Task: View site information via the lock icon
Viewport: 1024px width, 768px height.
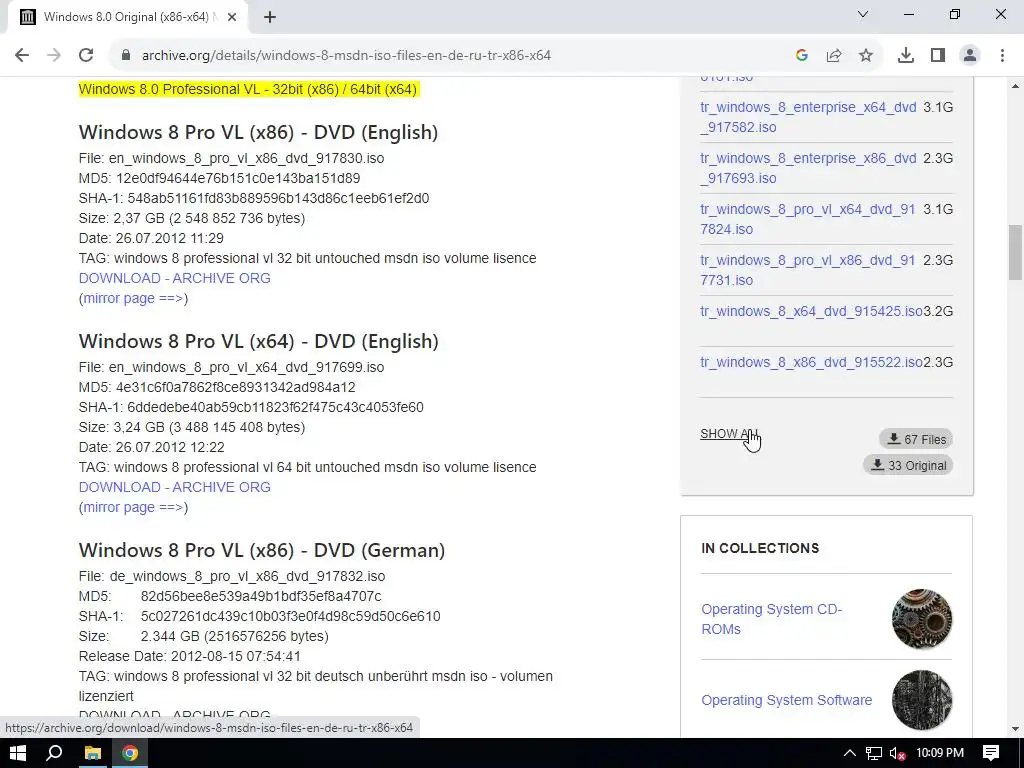Action: [126, 56]
